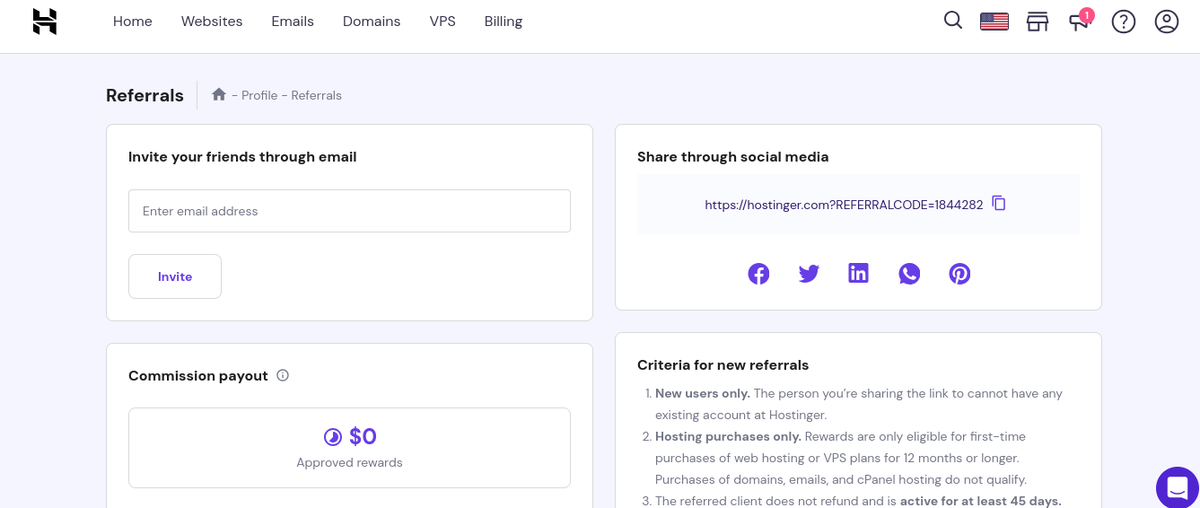Share referral on Pinterest
The image size is (1200, 508).
960,274
